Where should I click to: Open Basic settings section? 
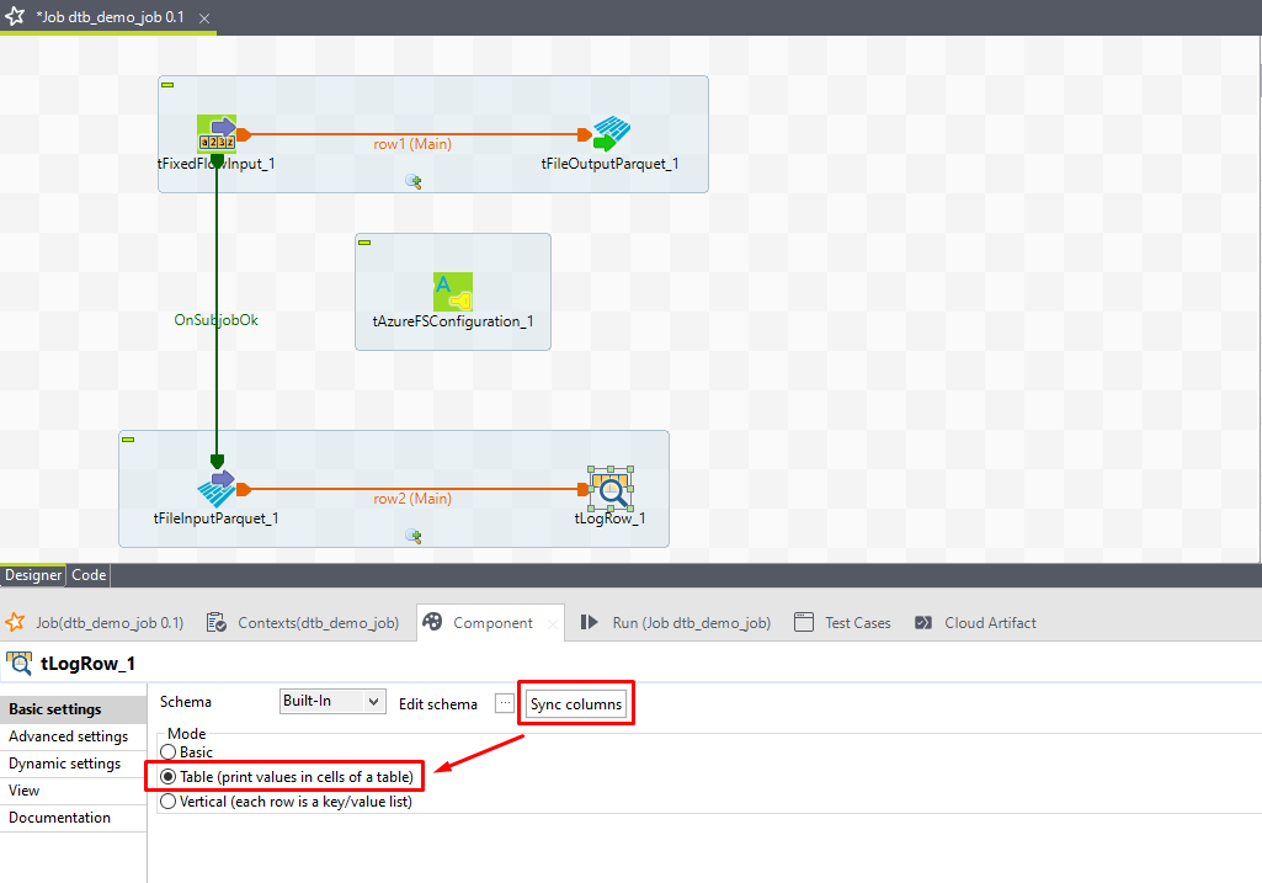73,709
